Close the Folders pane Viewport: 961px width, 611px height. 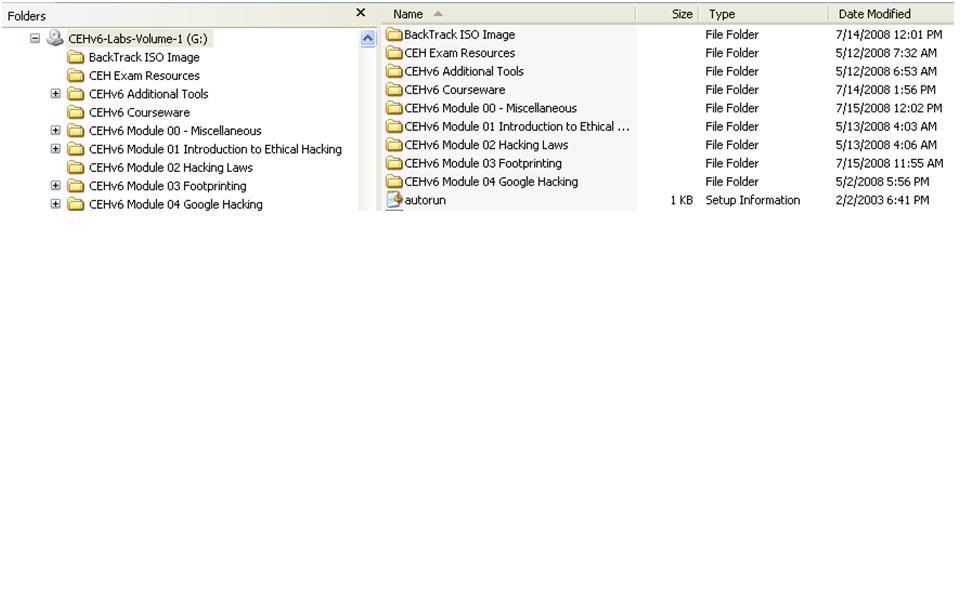[361, 12]
